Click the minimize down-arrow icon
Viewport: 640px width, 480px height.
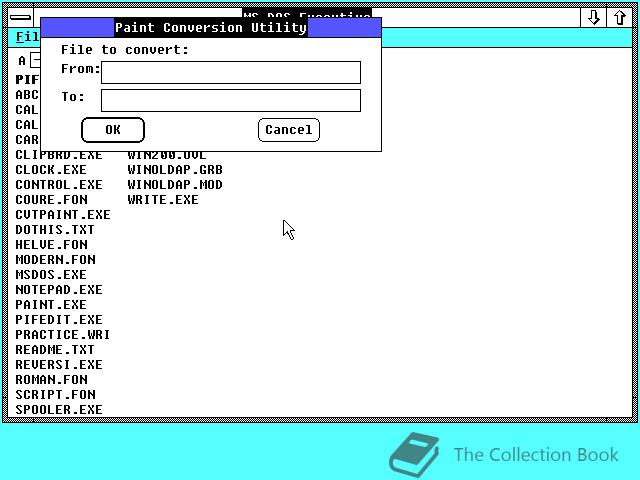(593, 18)
